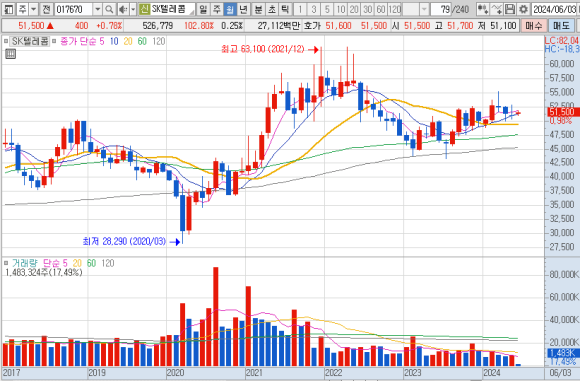Open chart settings gear icon
580x381 pixels.
point(523,9)
